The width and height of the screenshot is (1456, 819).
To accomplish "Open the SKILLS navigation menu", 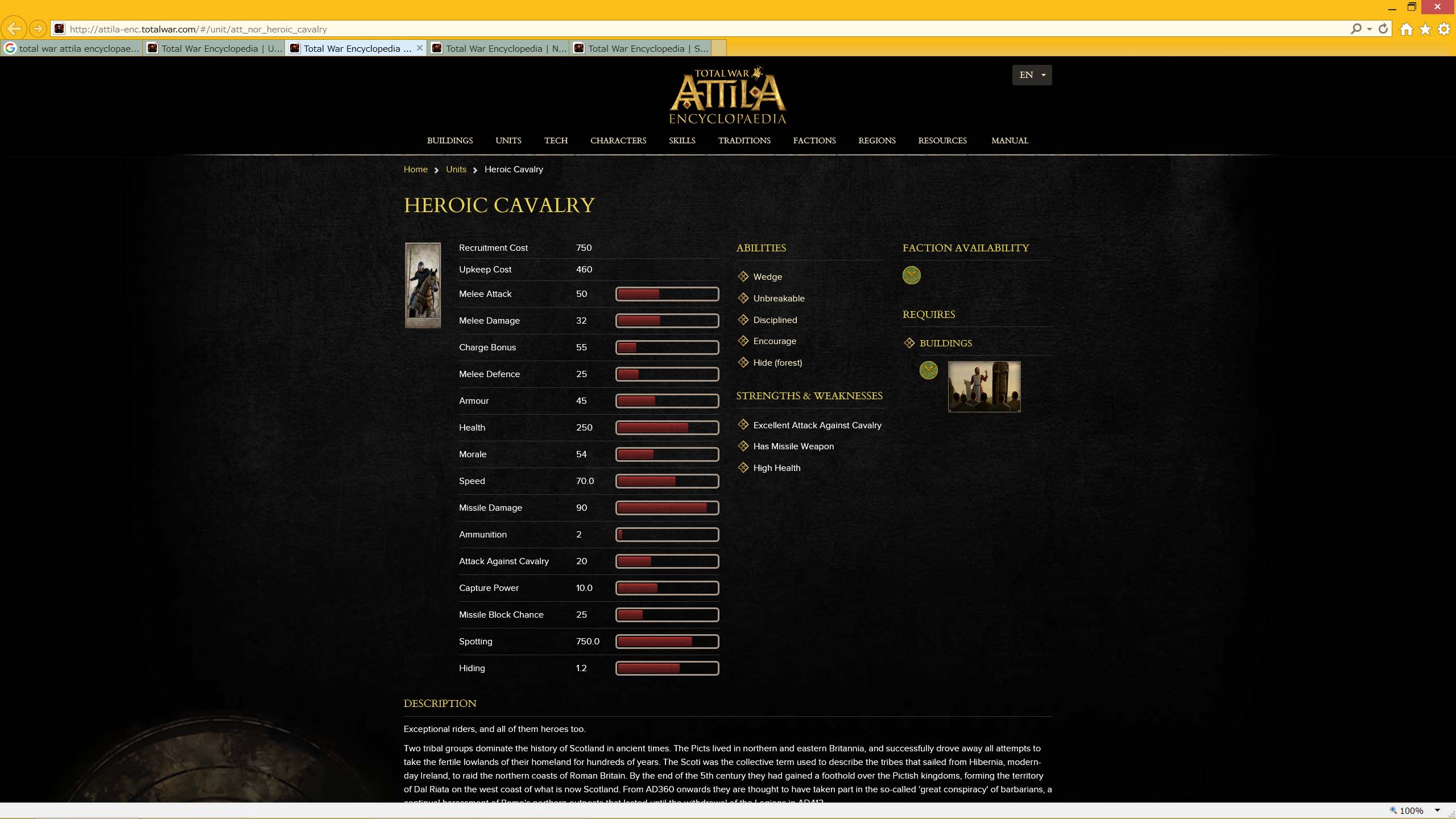I will point(682,140).
